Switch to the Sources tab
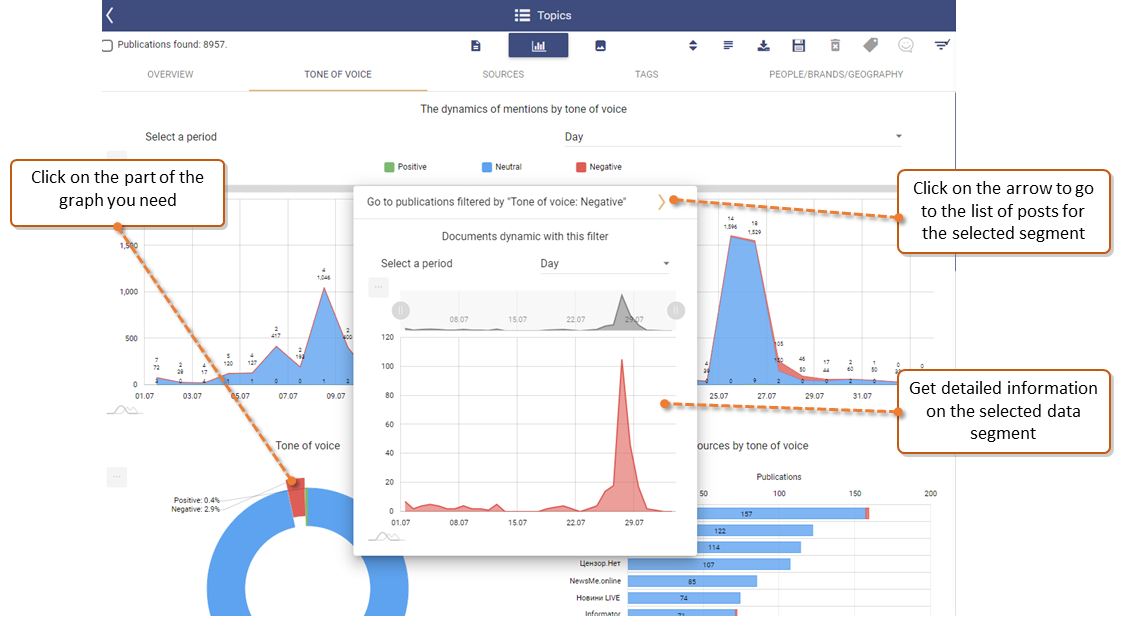This screenshot has height=631, width=1125. (x=503, y=74)
